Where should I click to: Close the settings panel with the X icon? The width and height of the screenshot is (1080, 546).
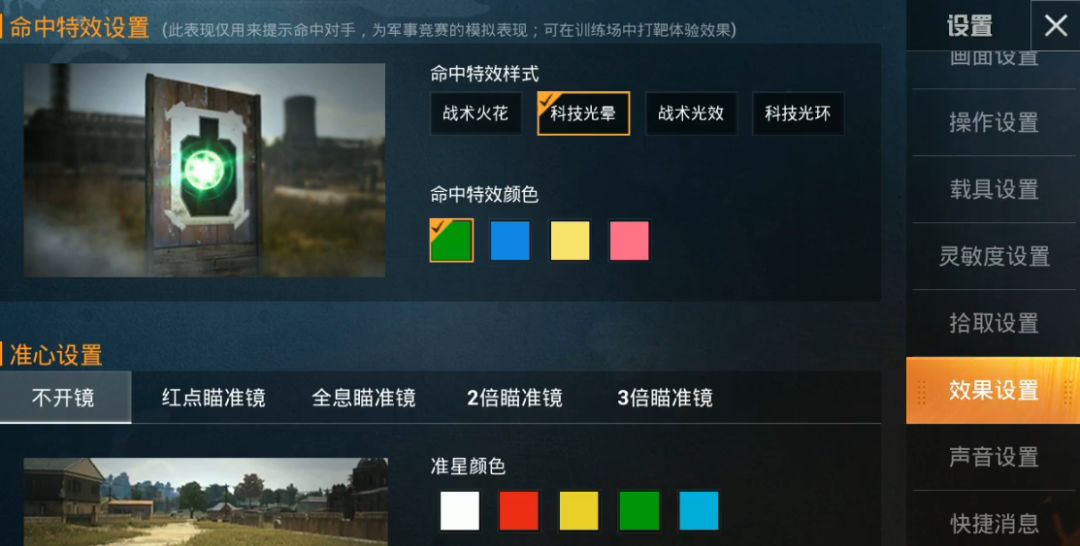(1055, 25)
